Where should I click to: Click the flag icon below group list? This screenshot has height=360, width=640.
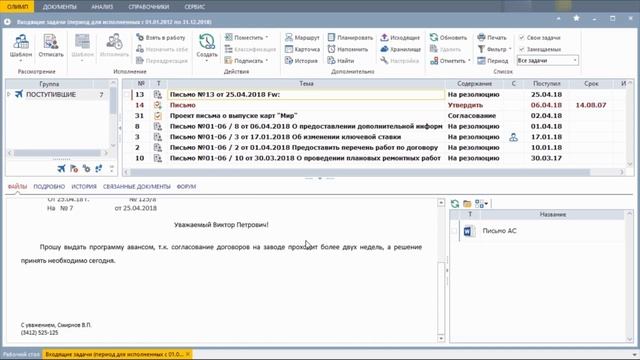[x=74, y=169]
